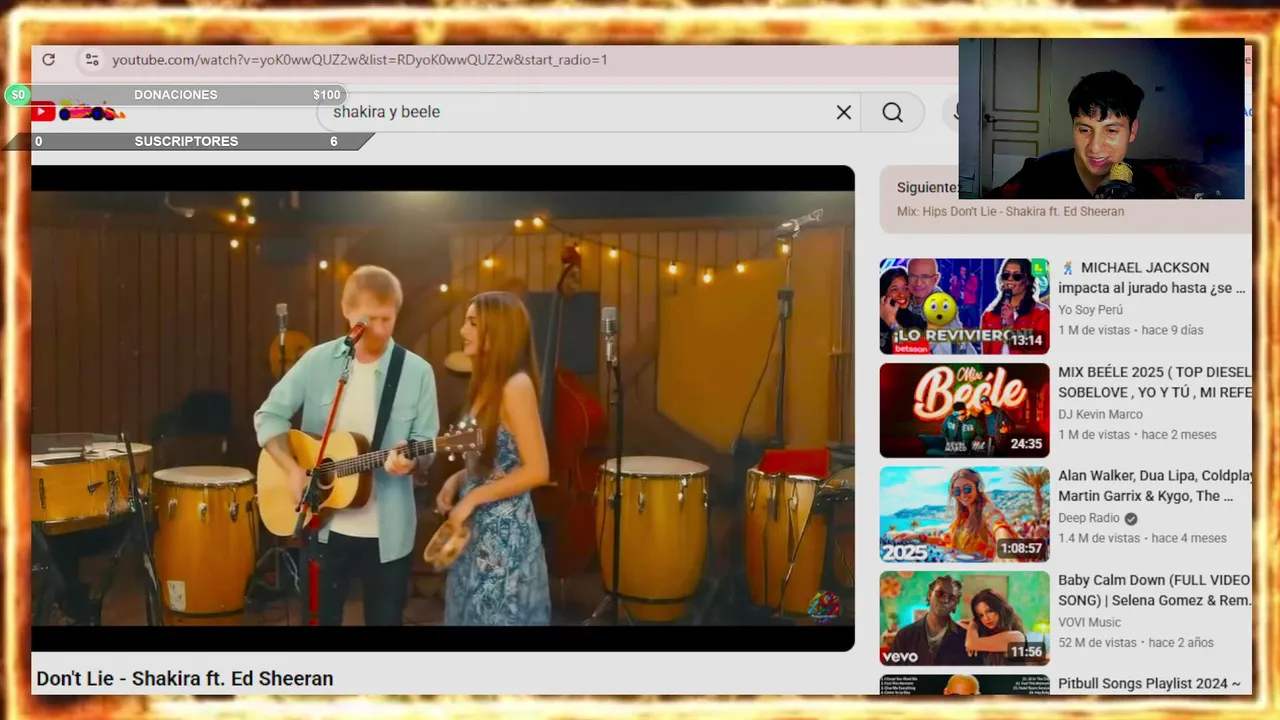Clear the search text with the X icon
The width and height of the screenshot is (1280, 720).
point(844,112)
